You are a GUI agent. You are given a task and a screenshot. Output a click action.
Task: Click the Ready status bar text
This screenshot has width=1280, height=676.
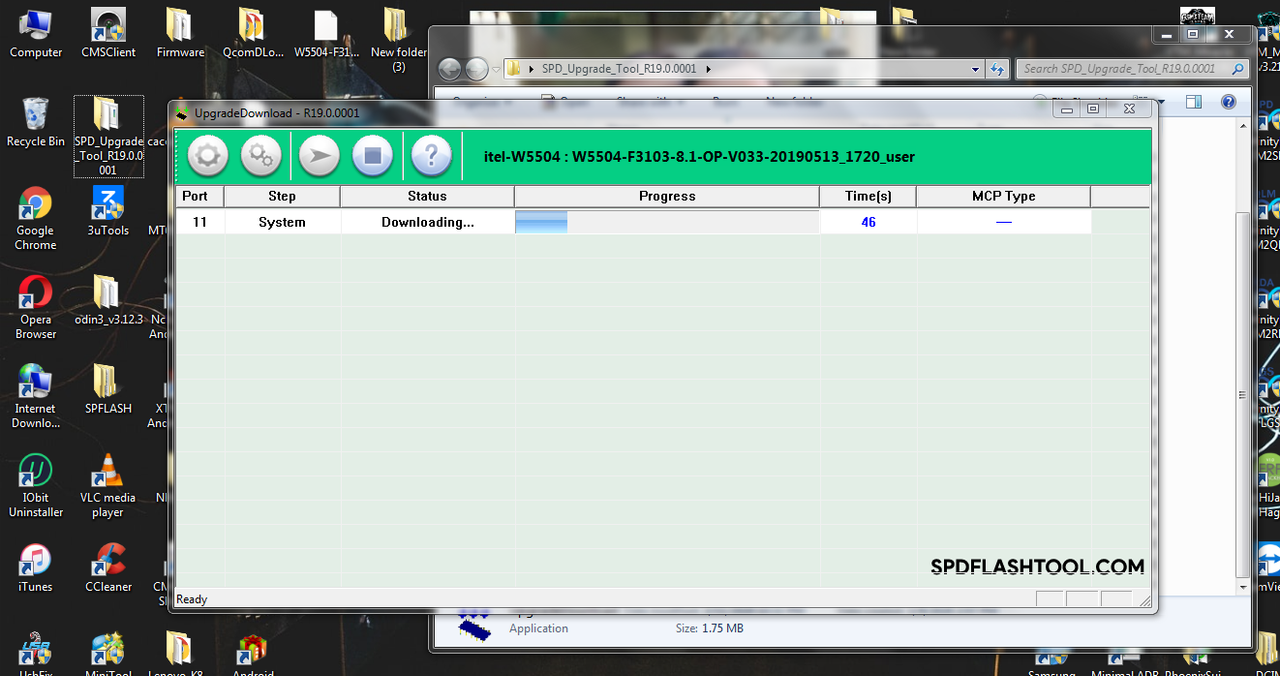pyautogui.click(x=192, y=599)
